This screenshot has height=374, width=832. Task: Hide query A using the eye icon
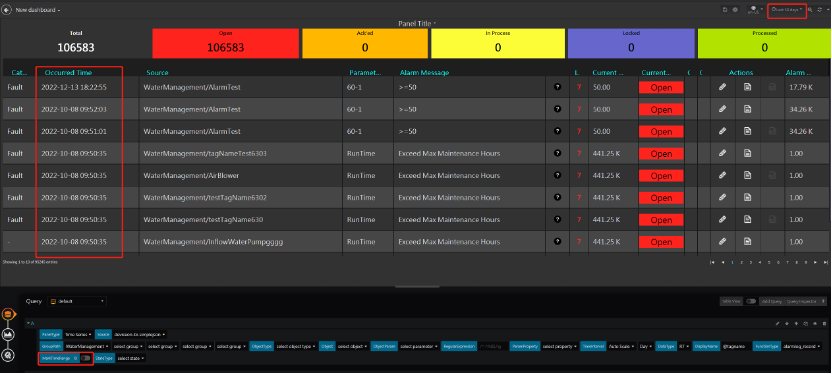click(814, 323)
